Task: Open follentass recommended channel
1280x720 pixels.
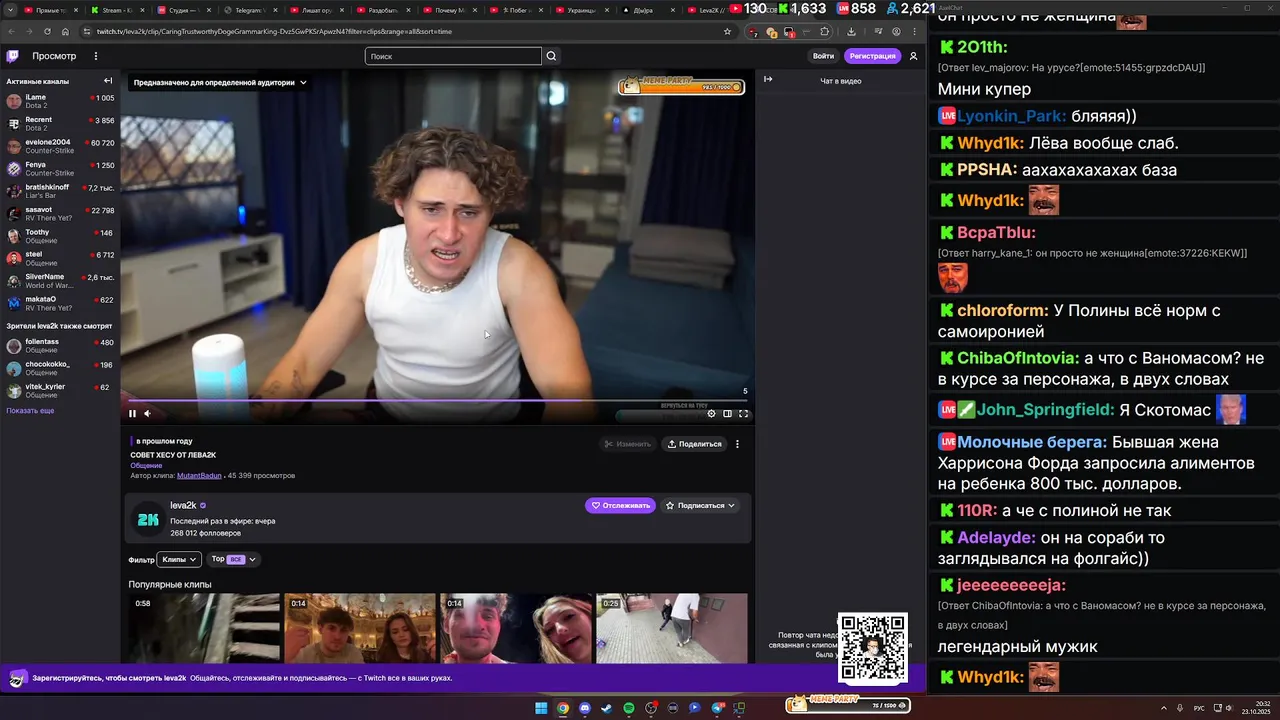Action: coord(60,346)
